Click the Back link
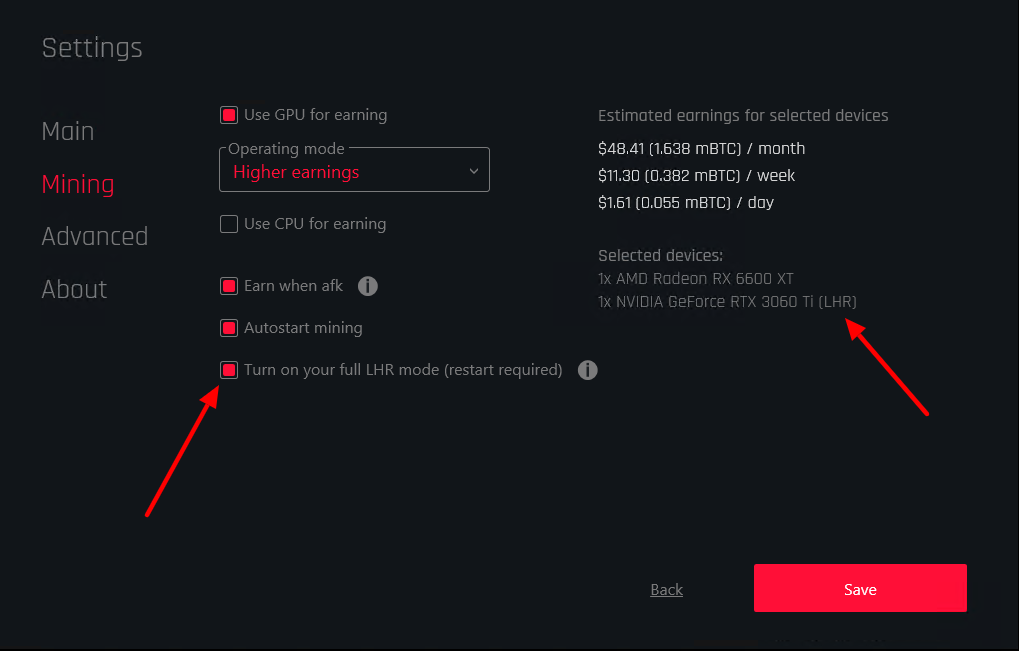The height and width of the screenshot is (651, 1019). 666,590
